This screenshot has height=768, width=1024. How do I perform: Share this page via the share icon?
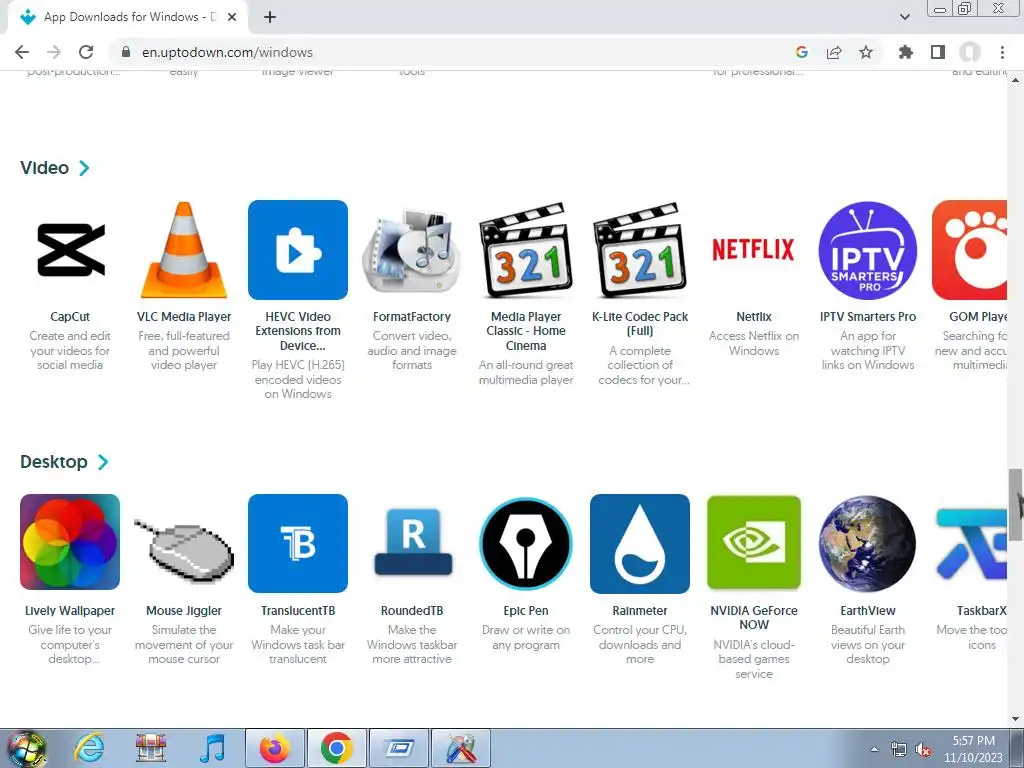tap(834, 52)
